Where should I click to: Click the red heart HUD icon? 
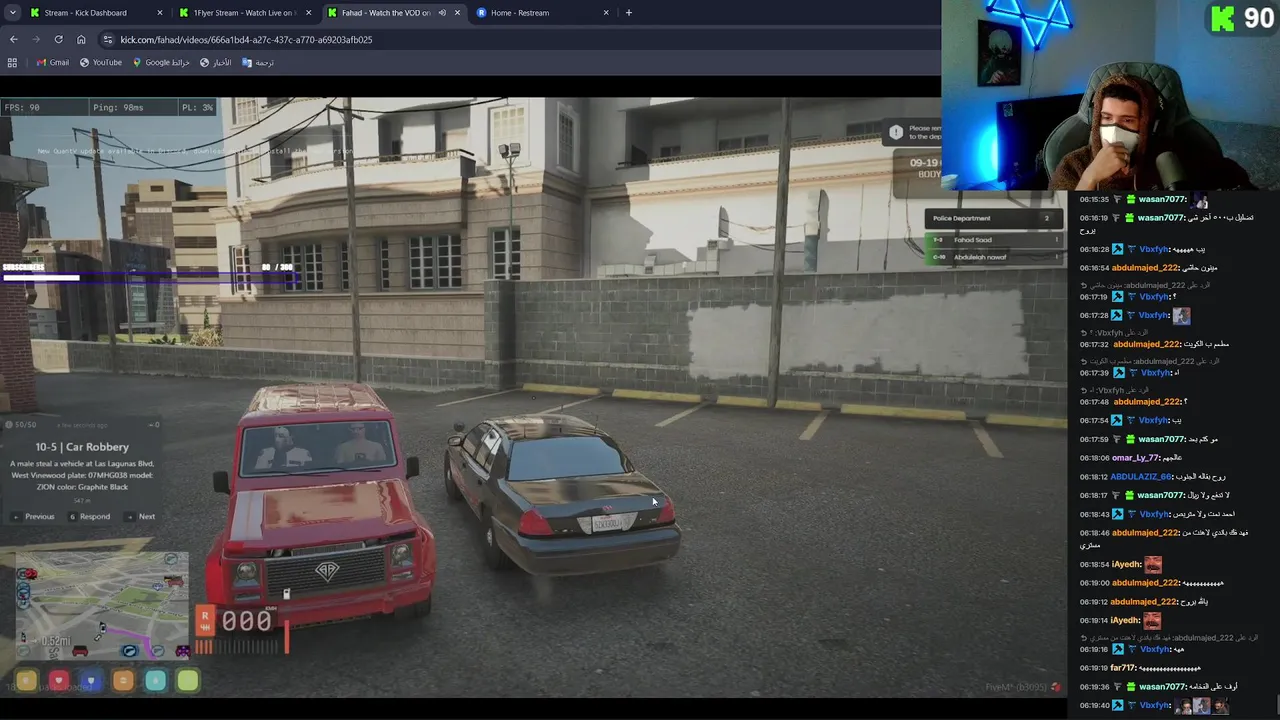pyautogui.click(x=58, y=681)
